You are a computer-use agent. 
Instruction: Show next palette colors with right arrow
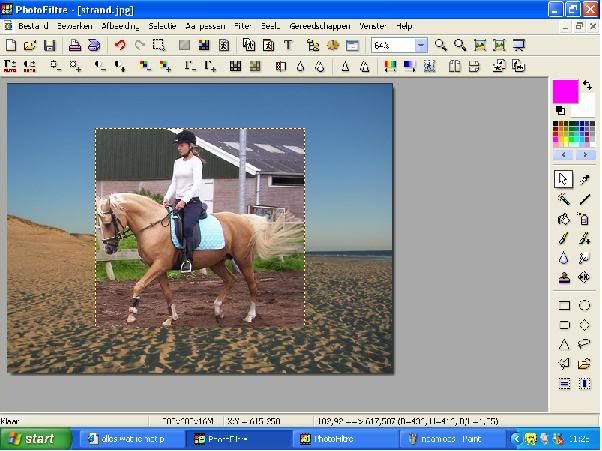point(585,155)
